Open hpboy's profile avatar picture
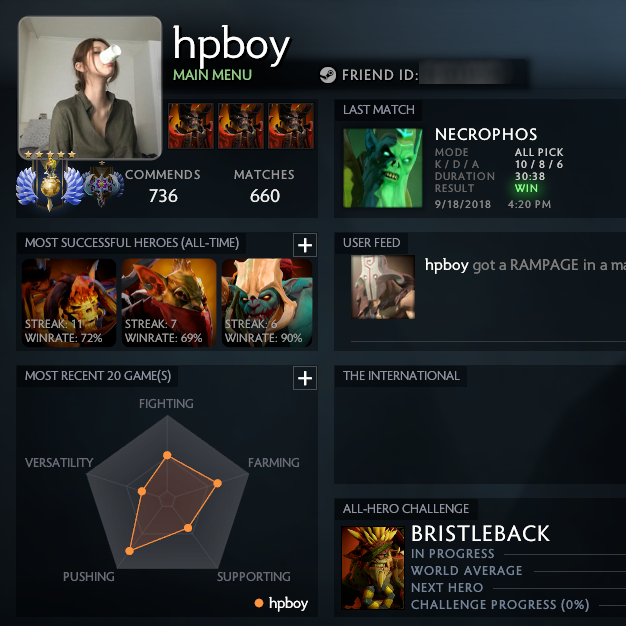626x626 pixels. pyautogui.click(x=90, y=88)
